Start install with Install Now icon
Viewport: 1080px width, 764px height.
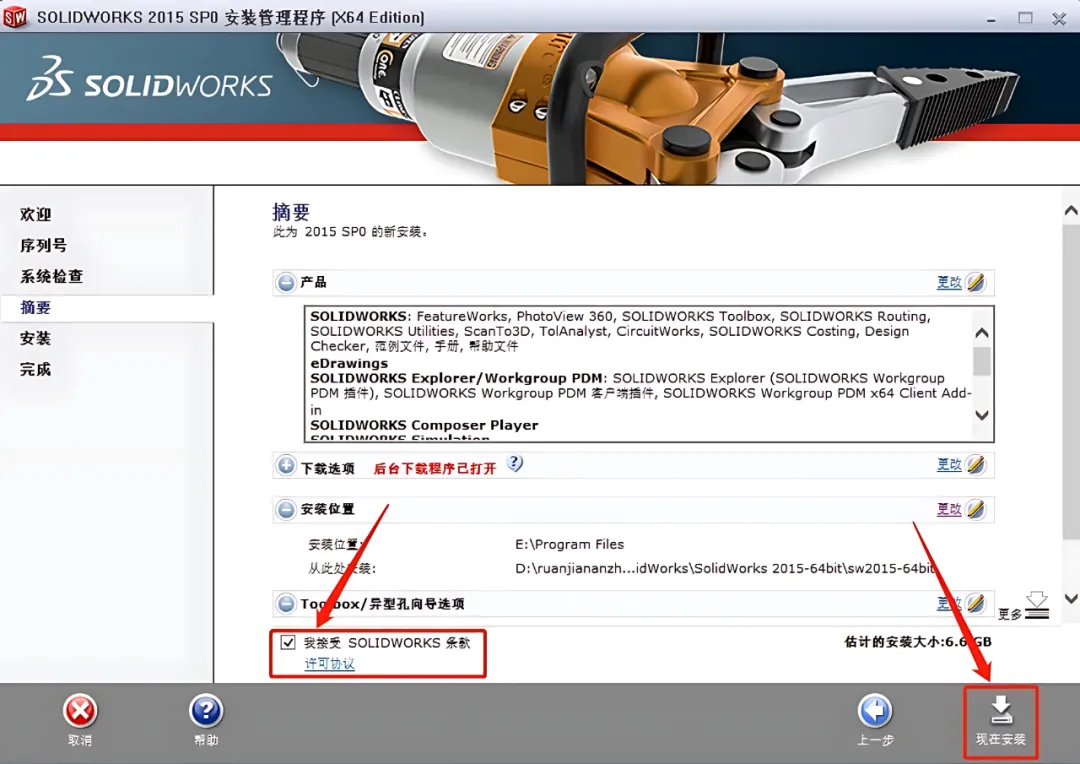coord(1001,710)
